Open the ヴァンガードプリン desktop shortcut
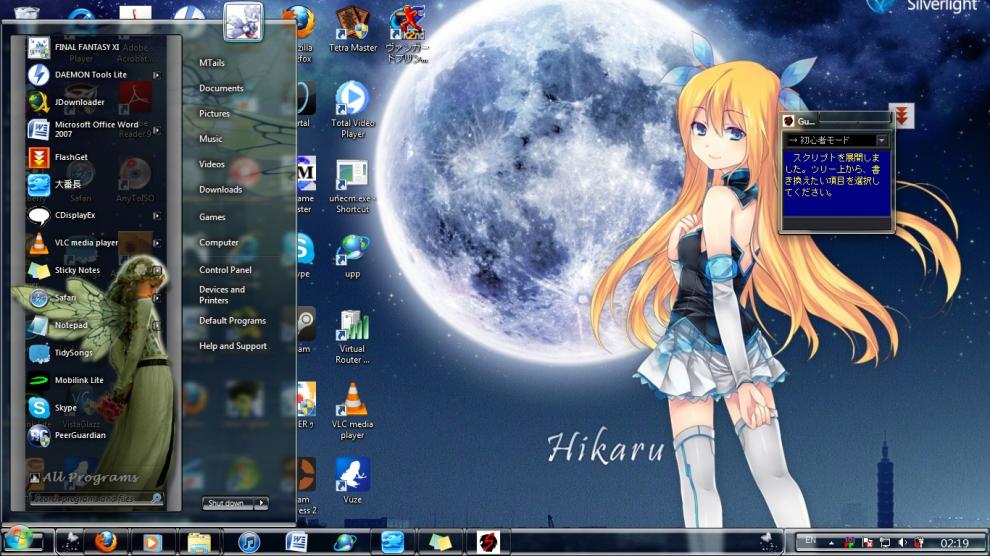The height and width of the screenshot is (556, 990). pyautogui.click(x=407, y=33)
